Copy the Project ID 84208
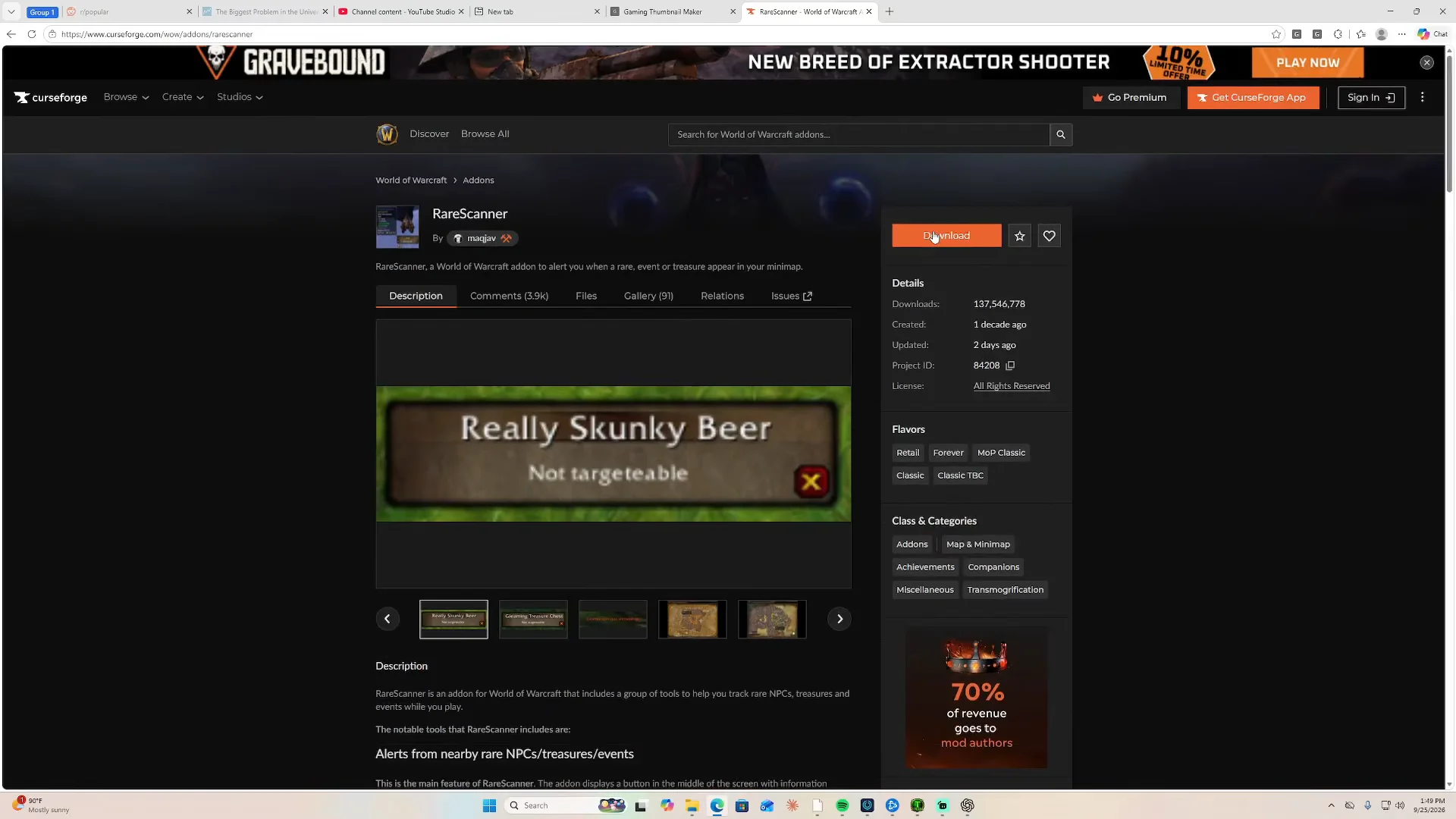The image size is (1456, 819). tap(1010, 366)
